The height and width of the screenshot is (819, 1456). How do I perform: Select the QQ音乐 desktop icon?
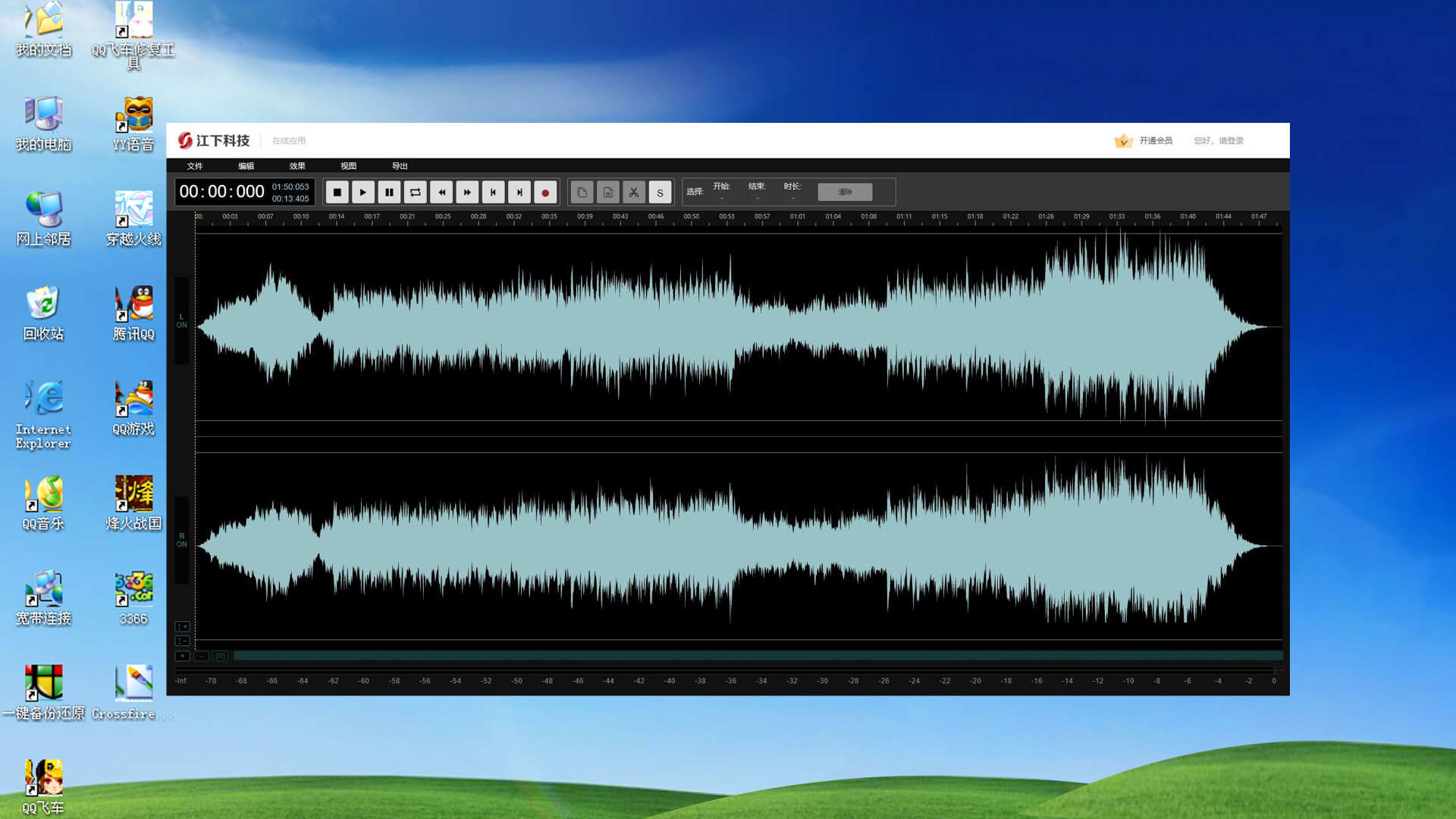[43, 503]
